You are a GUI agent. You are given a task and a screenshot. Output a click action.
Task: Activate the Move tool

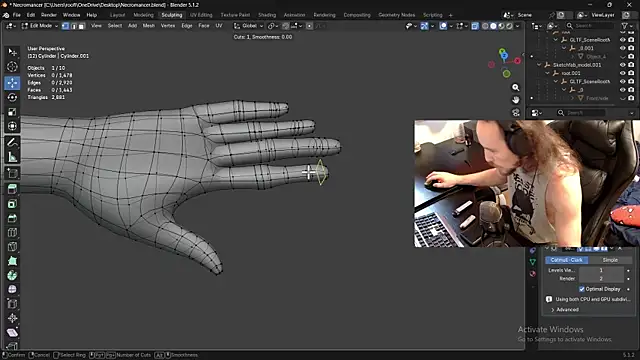[12, 83]
